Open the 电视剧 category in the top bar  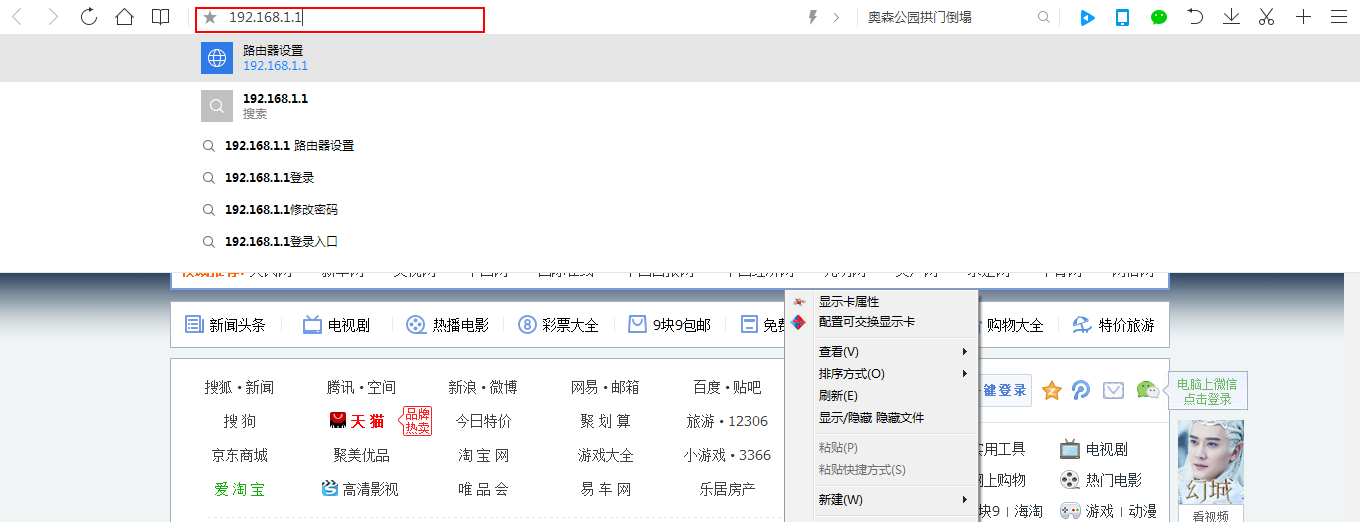337,325
